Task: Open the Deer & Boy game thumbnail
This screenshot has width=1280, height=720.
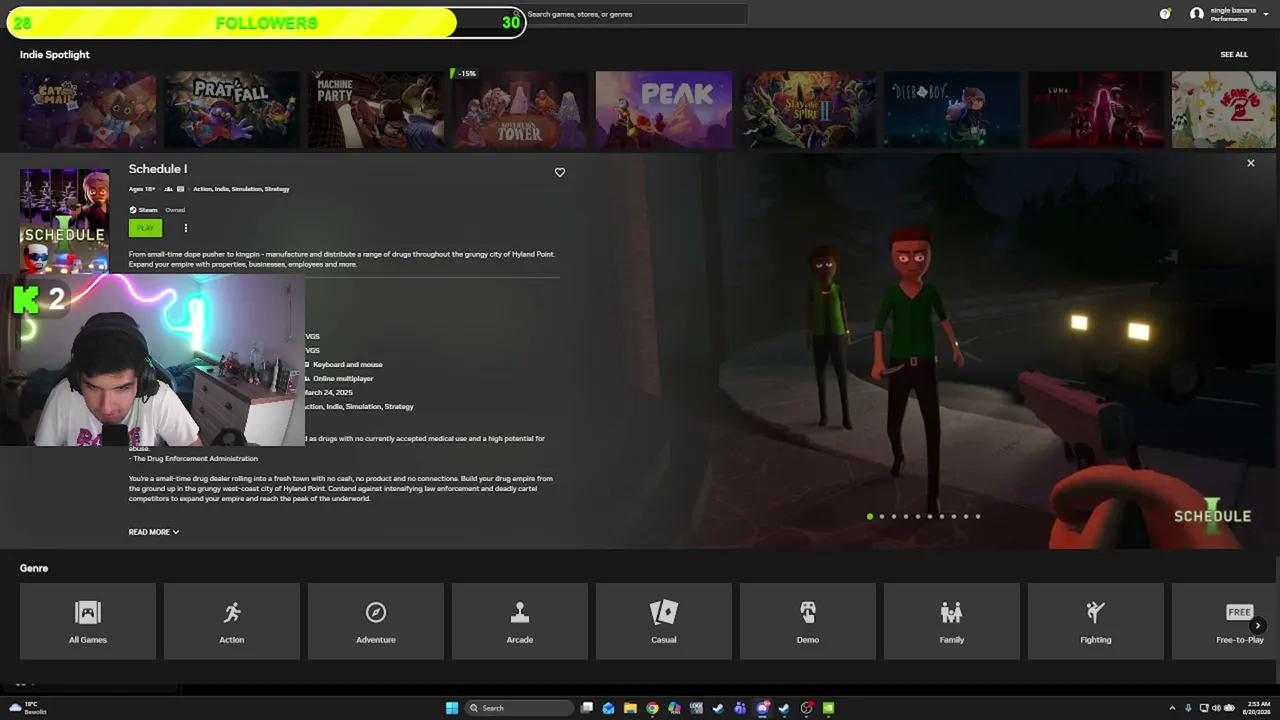Action: coord(952,110)
